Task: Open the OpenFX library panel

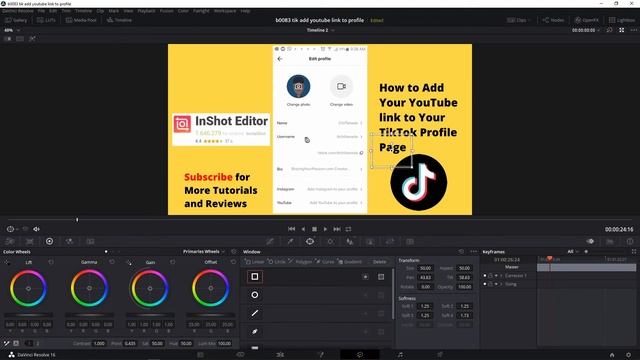Action: pyautogui.click(x=587, y=20)
